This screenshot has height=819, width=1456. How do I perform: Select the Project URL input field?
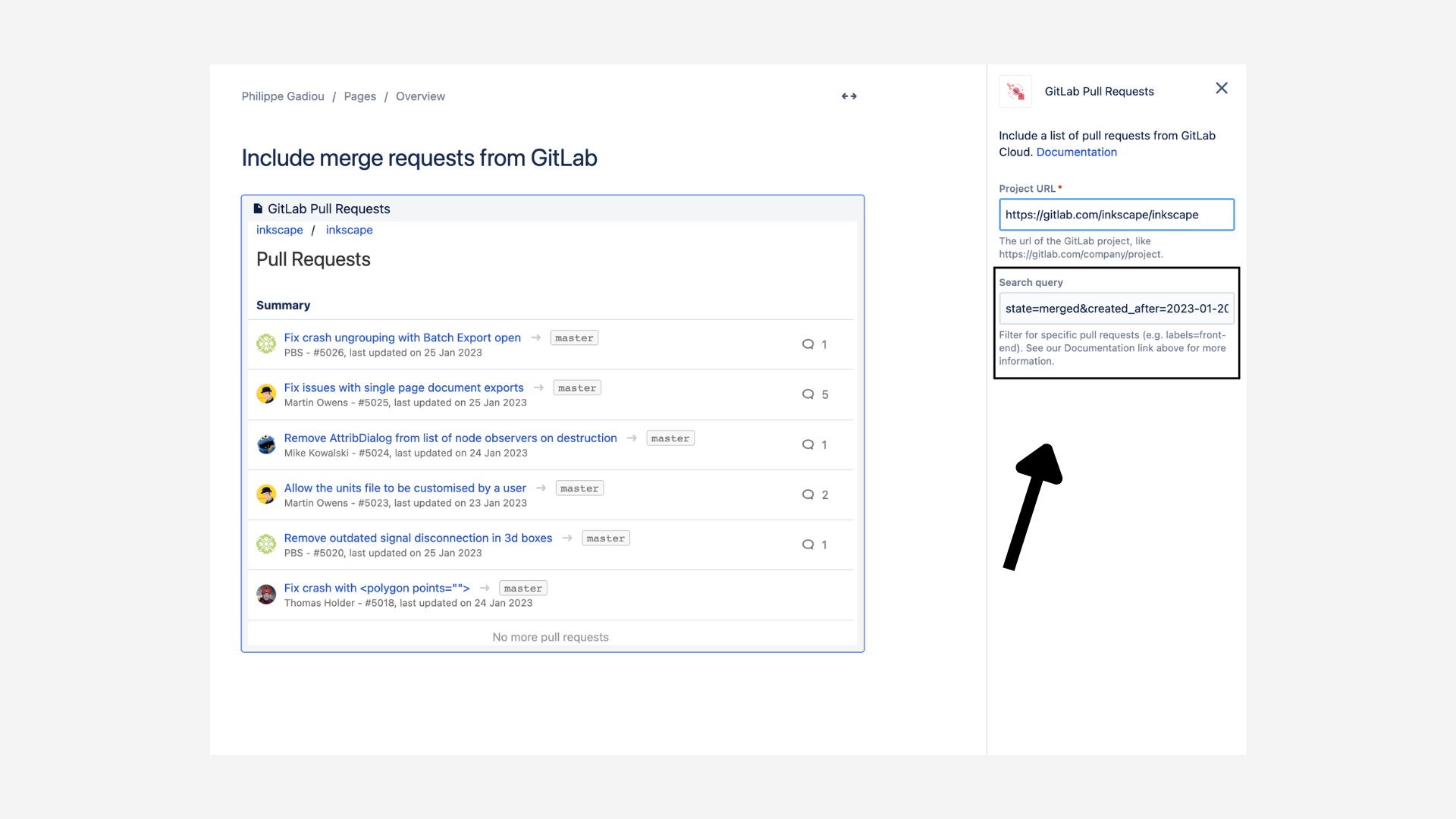pyautogui.click(x=1116, y=215)
